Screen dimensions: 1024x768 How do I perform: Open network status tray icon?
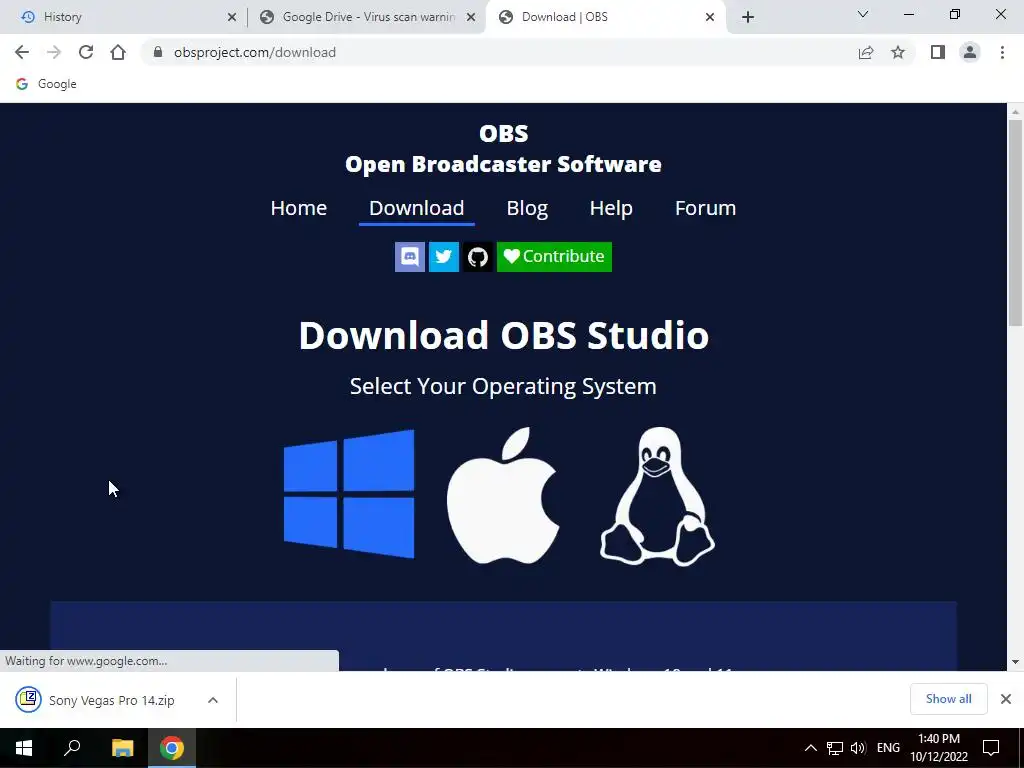click(835, 748)
